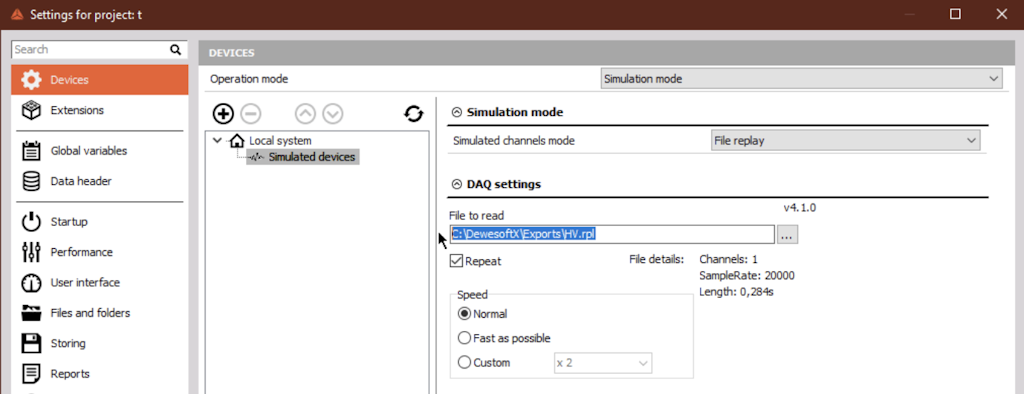The image size is (1024, 394).
Task: Click the remove device minus icon
Action: click(251, 114)
